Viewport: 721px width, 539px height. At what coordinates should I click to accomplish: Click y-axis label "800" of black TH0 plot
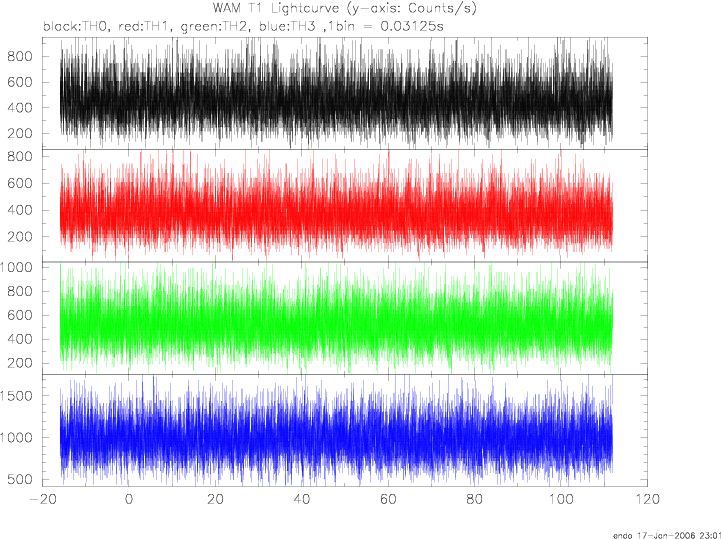pyautogui.click(x=20, y=57)
